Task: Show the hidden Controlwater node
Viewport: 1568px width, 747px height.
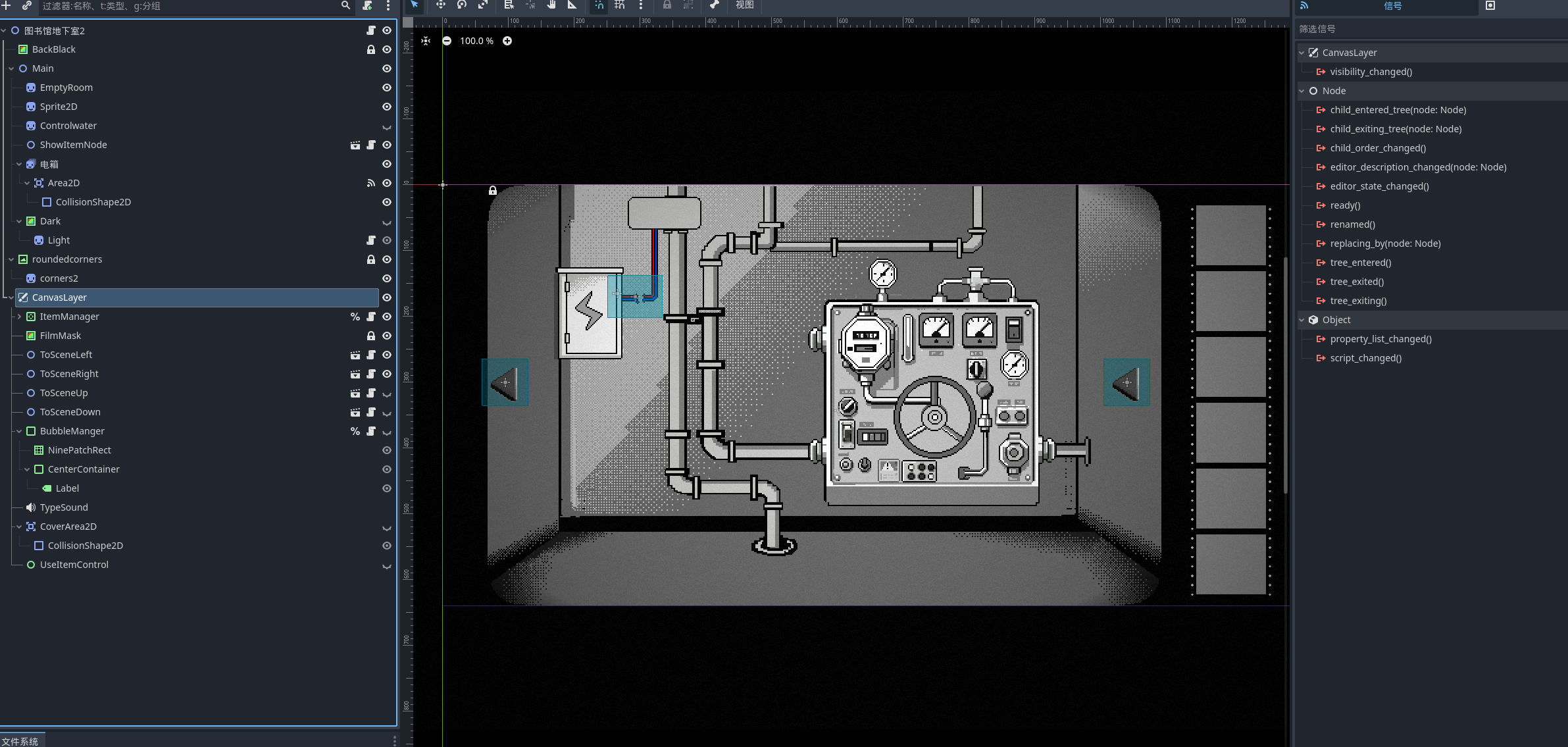Action: coord(387,126)
